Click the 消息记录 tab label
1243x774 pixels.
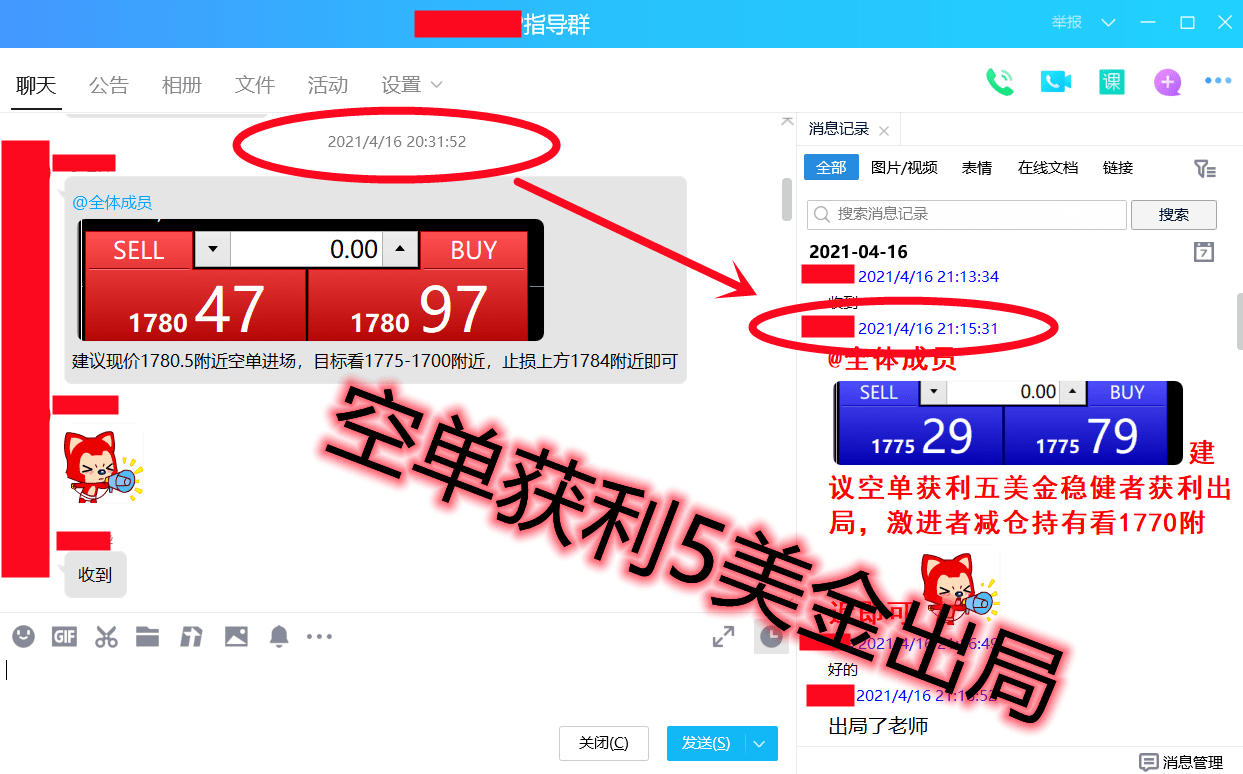pyautogui.click(x=839, y=129)
